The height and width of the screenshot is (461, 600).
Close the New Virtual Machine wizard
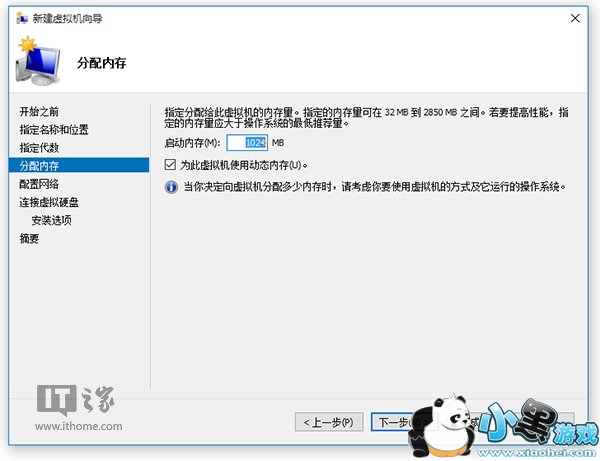[575, 18]
